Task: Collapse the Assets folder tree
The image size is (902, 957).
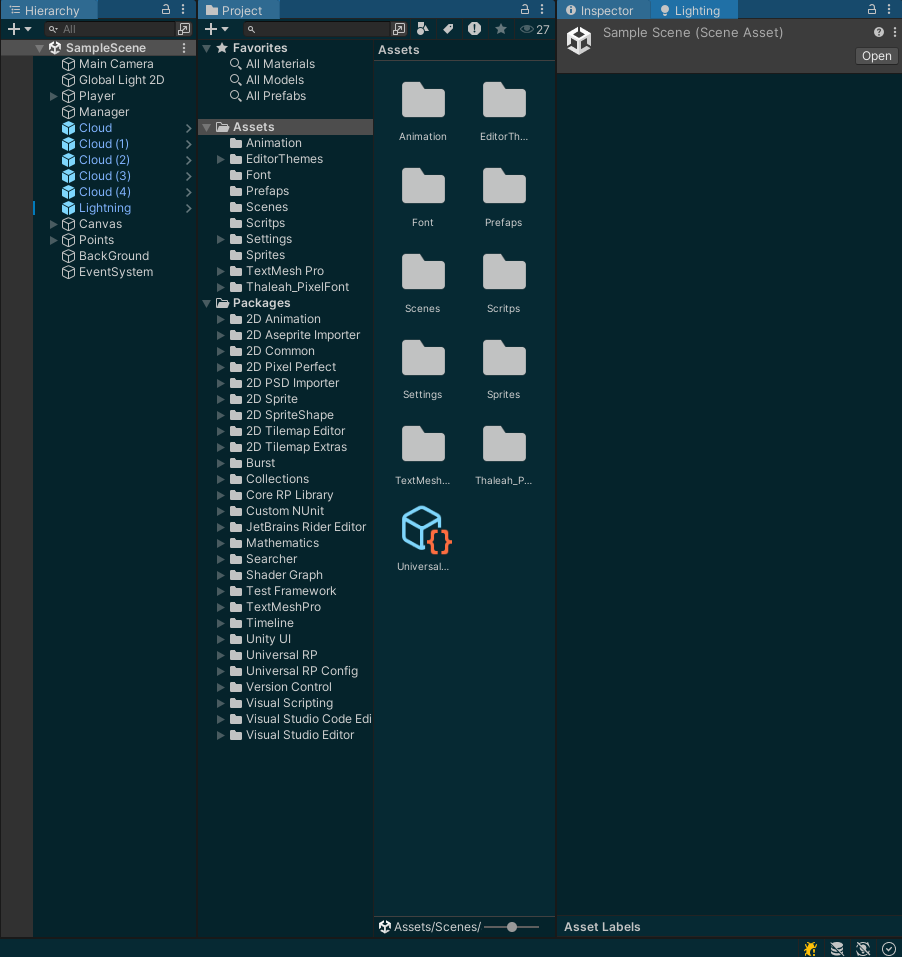Action: click(x=207, y=127)
